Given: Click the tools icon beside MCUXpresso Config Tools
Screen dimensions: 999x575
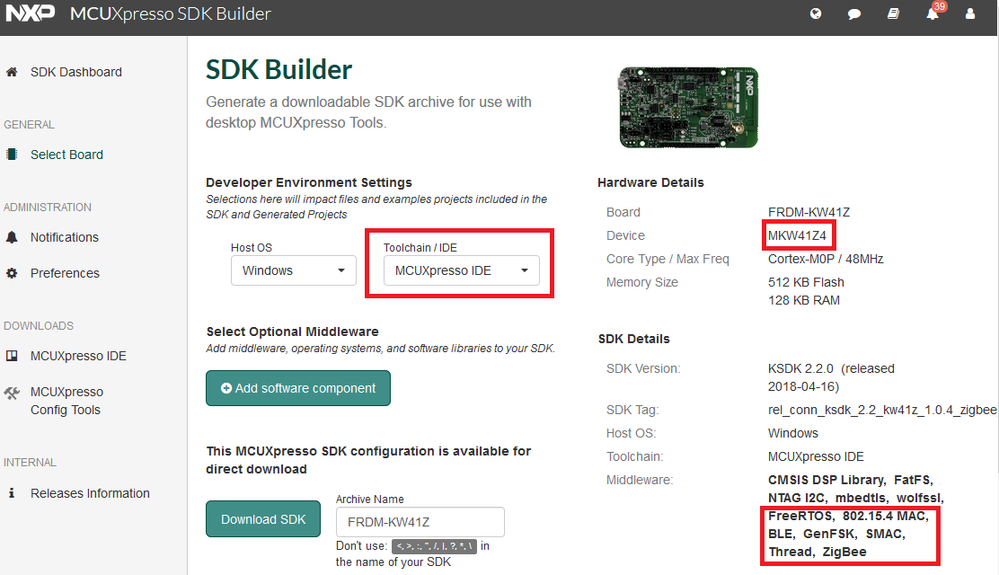Looking at the screenshot, I should [11, 393].
